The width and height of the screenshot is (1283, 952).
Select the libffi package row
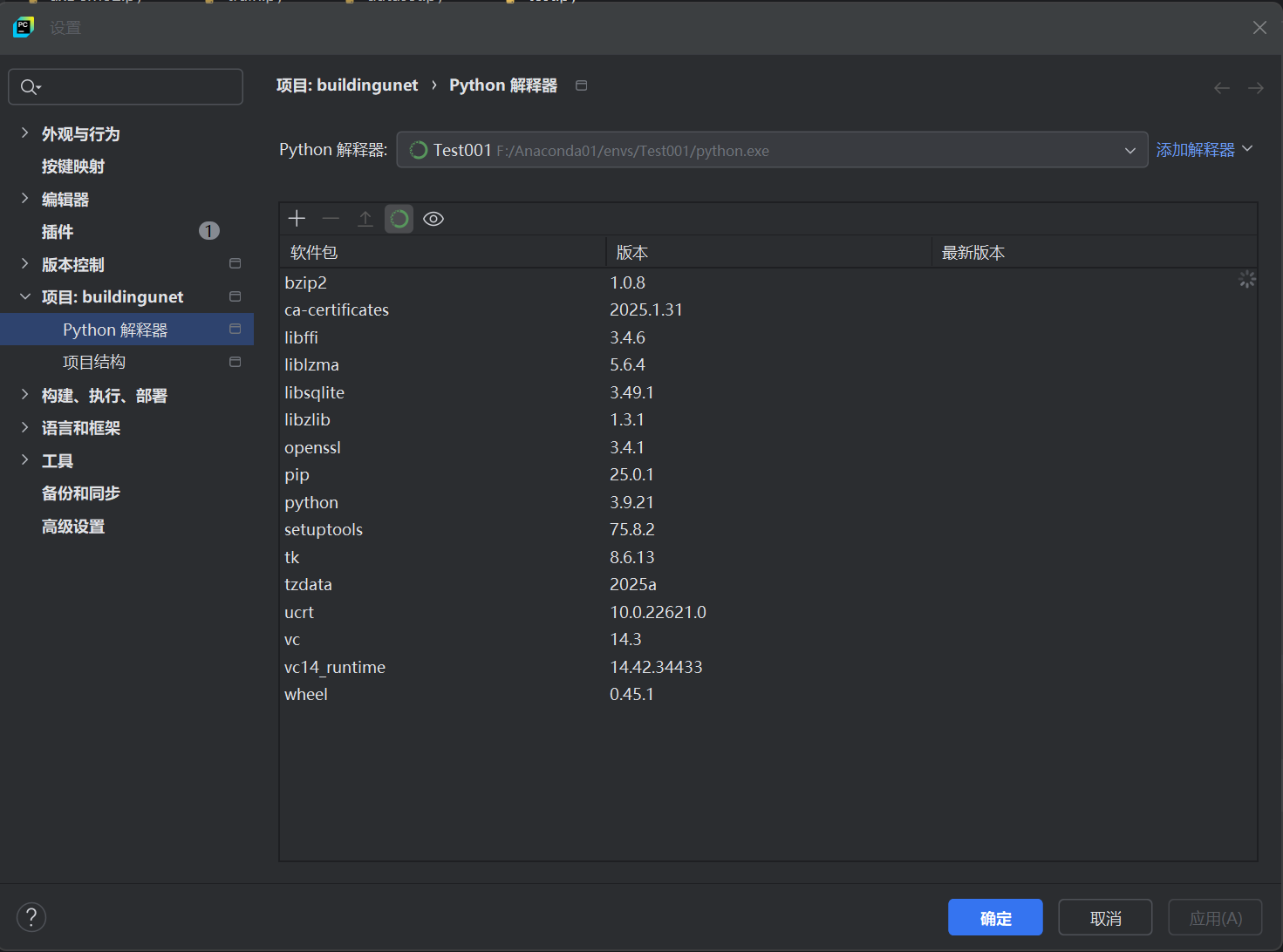click(x=768, y=337)
